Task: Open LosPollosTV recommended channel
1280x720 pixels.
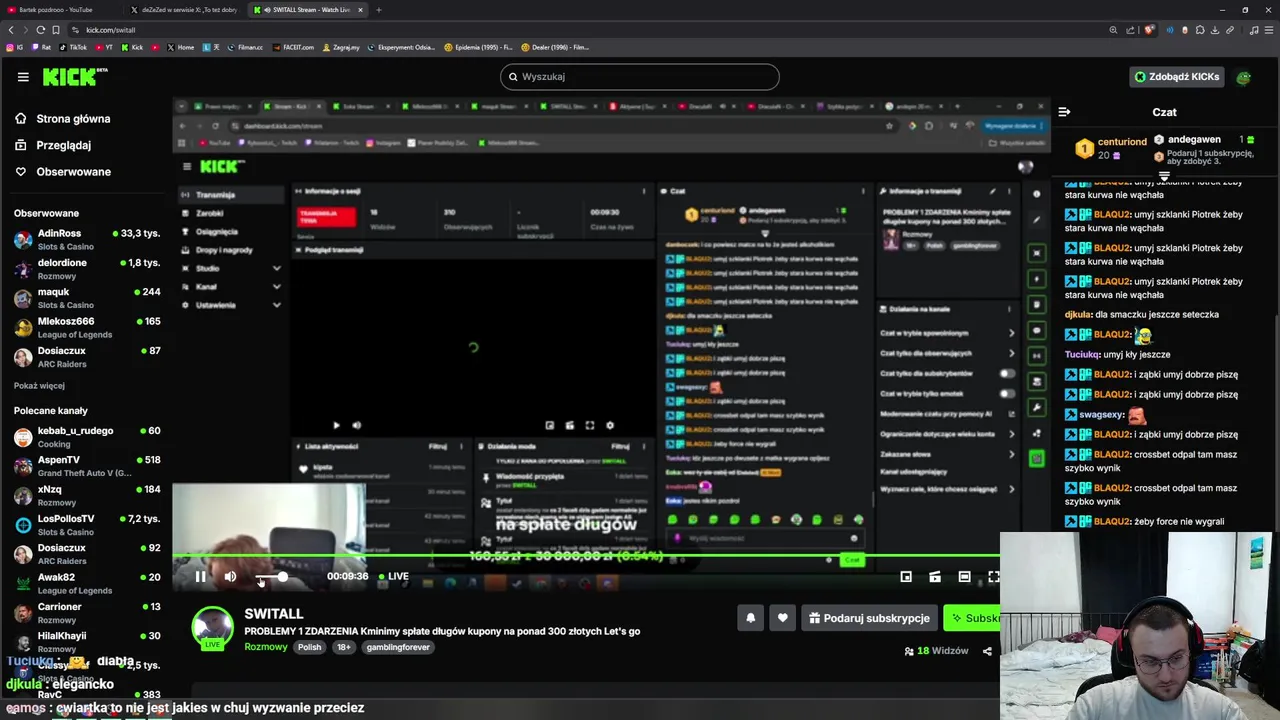Action: [87, 525]
